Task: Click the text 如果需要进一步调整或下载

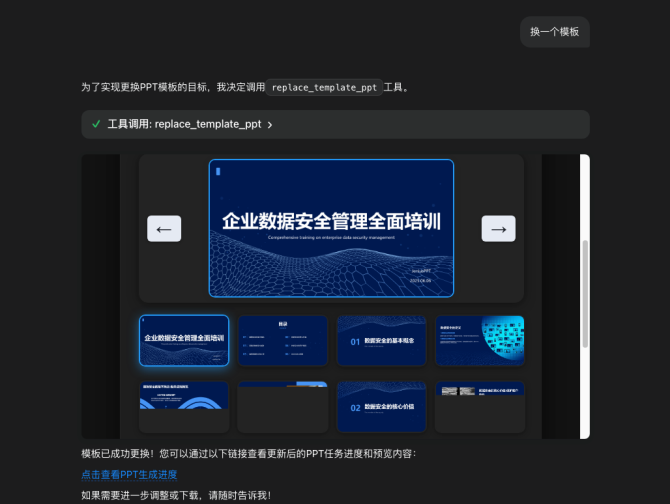Action: tap(140, 495)
